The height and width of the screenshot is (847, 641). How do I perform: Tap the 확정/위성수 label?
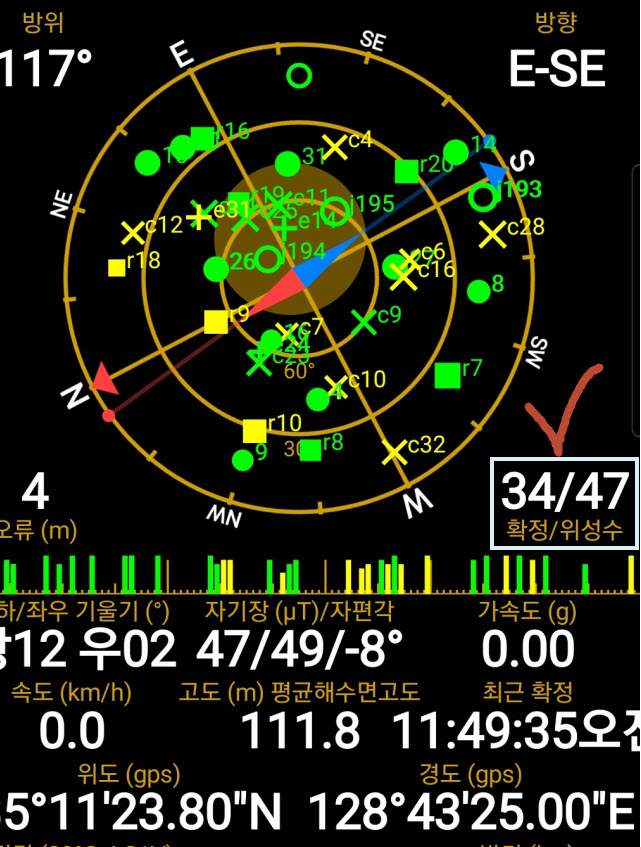pos(564,530)
